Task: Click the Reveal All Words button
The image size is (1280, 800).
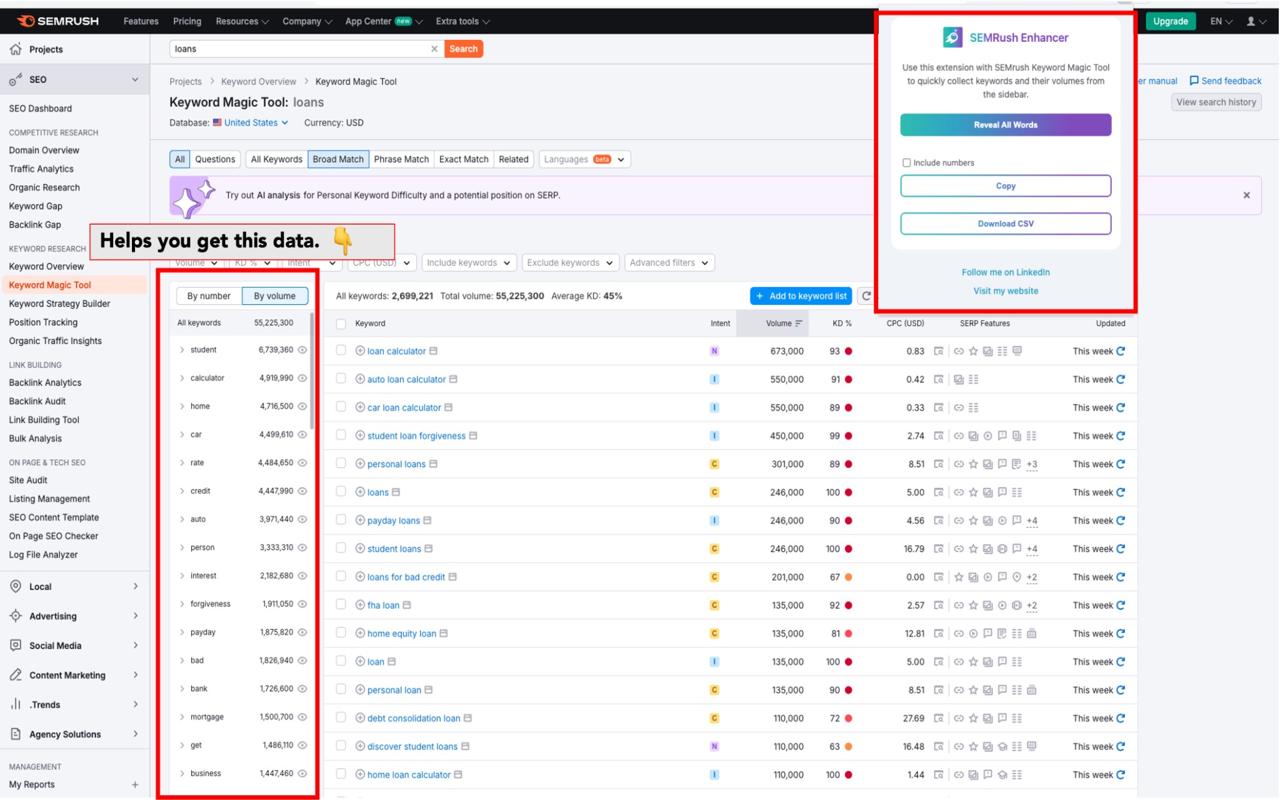Action: (x=1005, y=125)
